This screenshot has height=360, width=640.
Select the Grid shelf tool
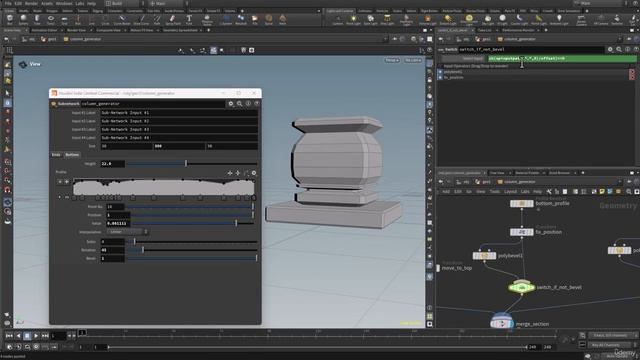click(x=64, y=19)
